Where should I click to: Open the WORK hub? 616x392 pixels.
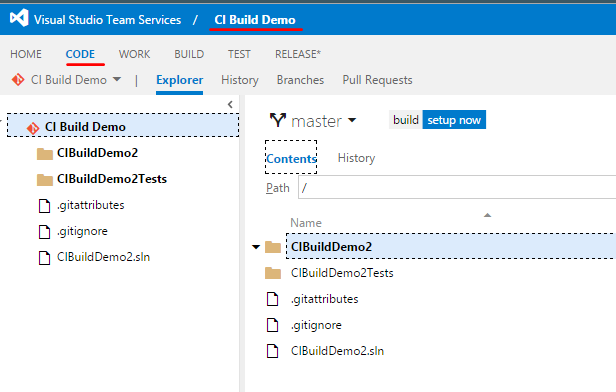click(x=134, y=54)
